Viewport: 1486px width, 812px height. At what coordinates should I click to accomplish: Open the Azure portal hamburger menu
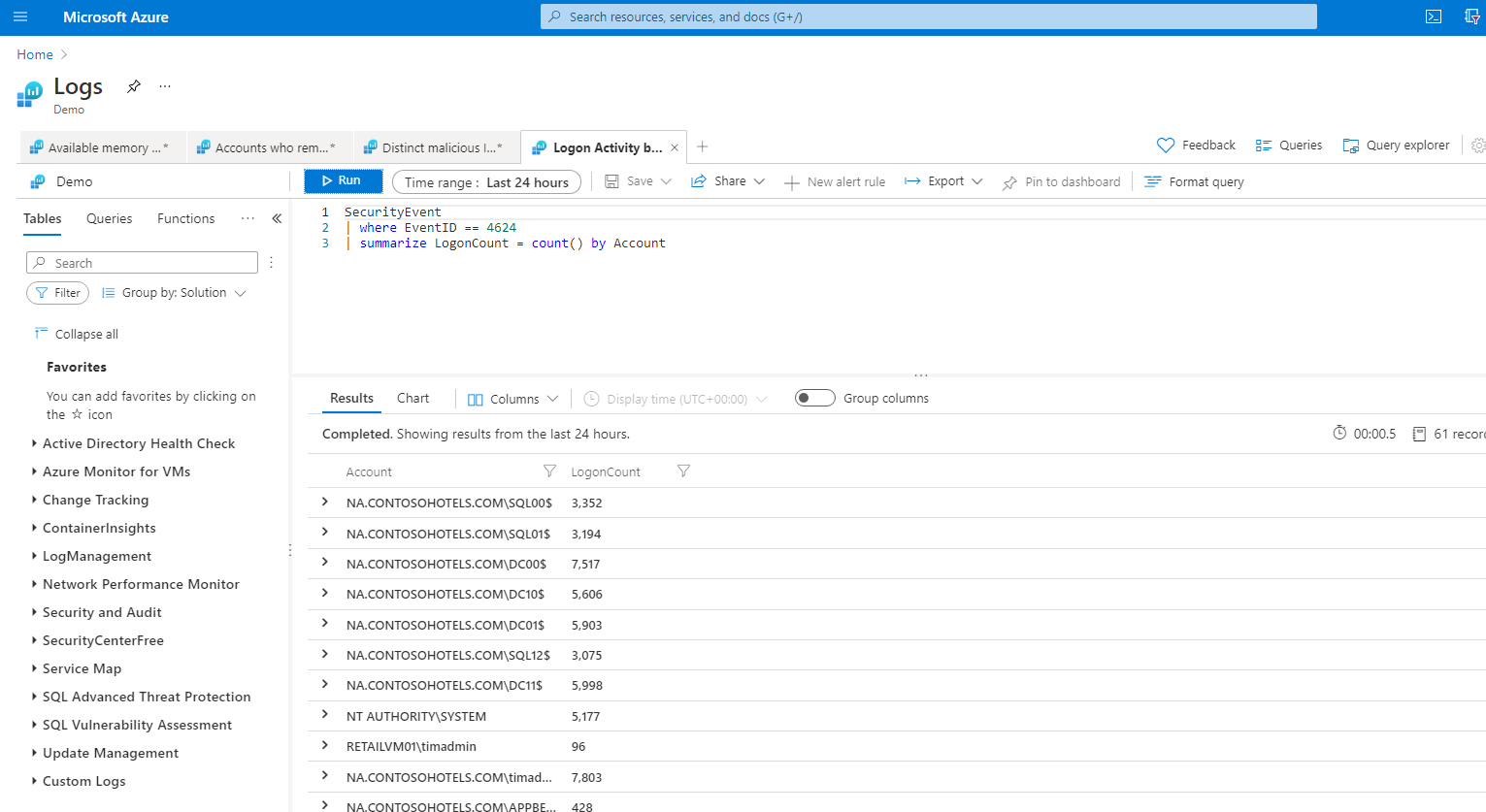[20, 16]
